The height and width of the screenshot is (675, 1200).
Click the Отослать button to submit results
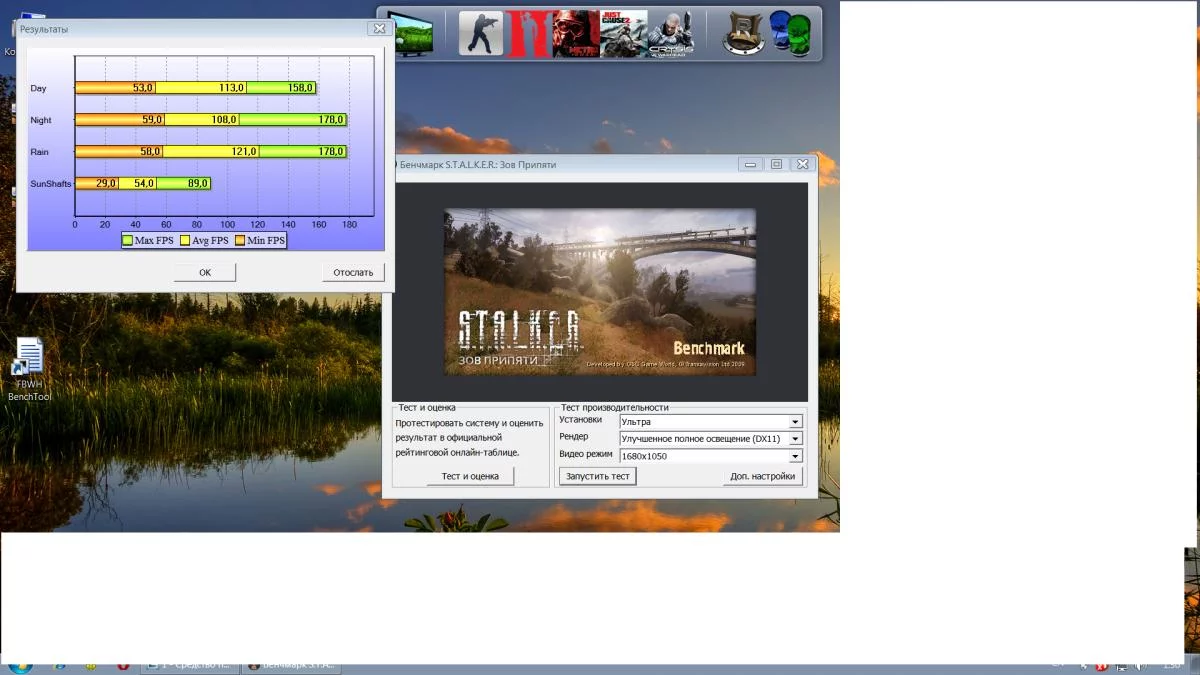point(353,272)
